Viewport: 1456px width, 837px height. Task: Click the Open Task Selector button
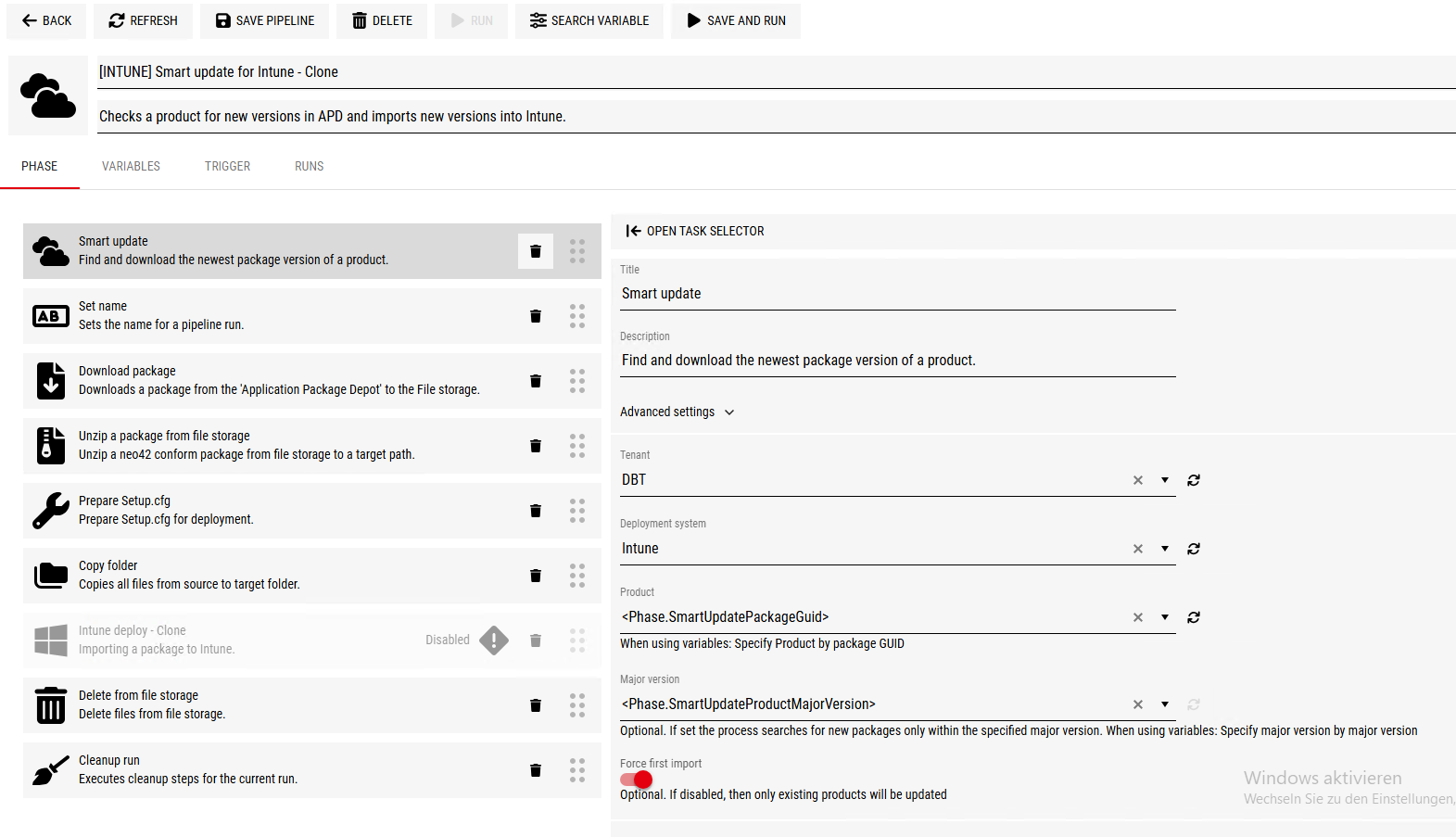695,232
